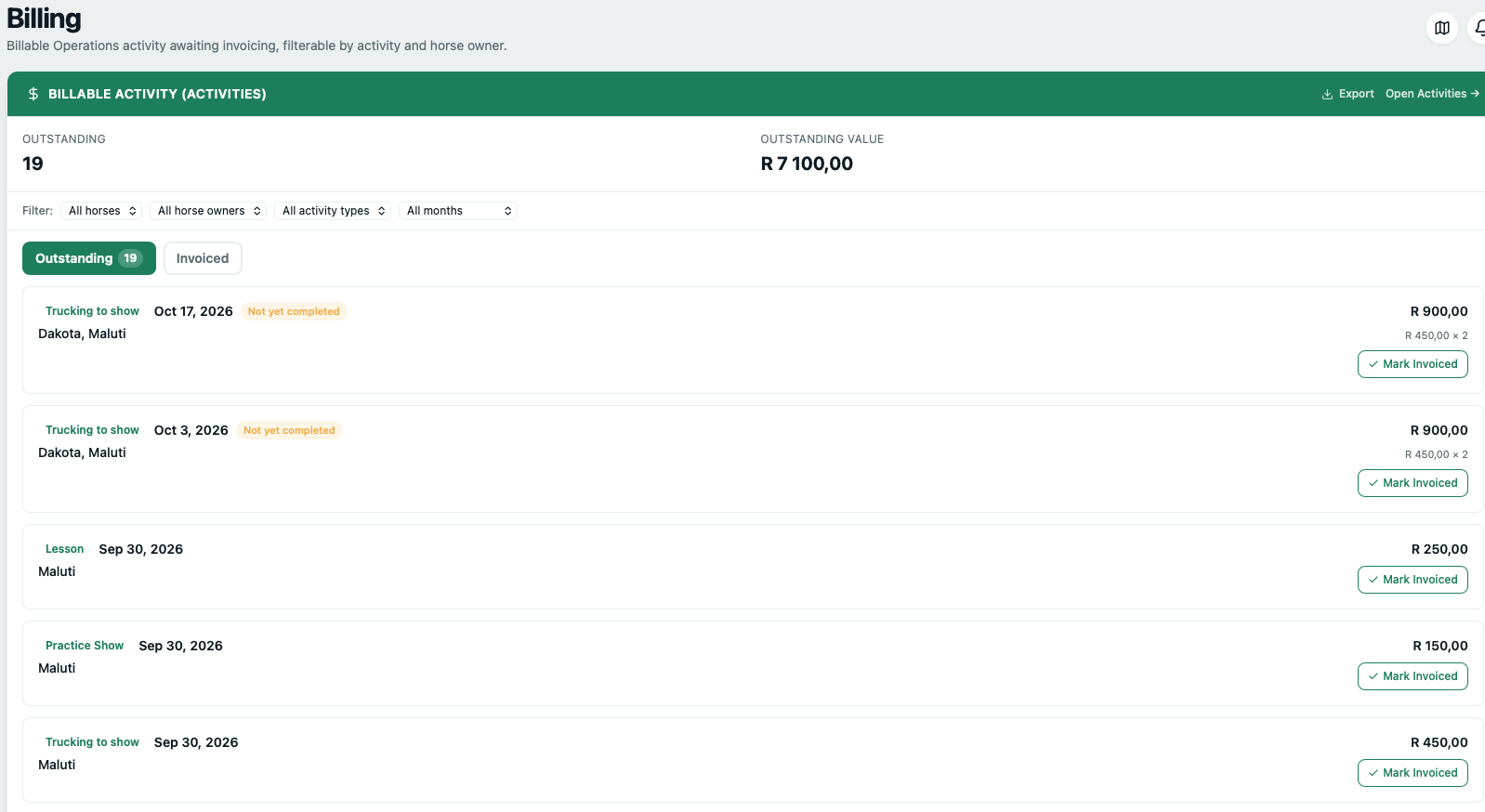This screenshot has width=1485, height=812.
Task: Open the notifications bell icon
Action: [1478, 28]
